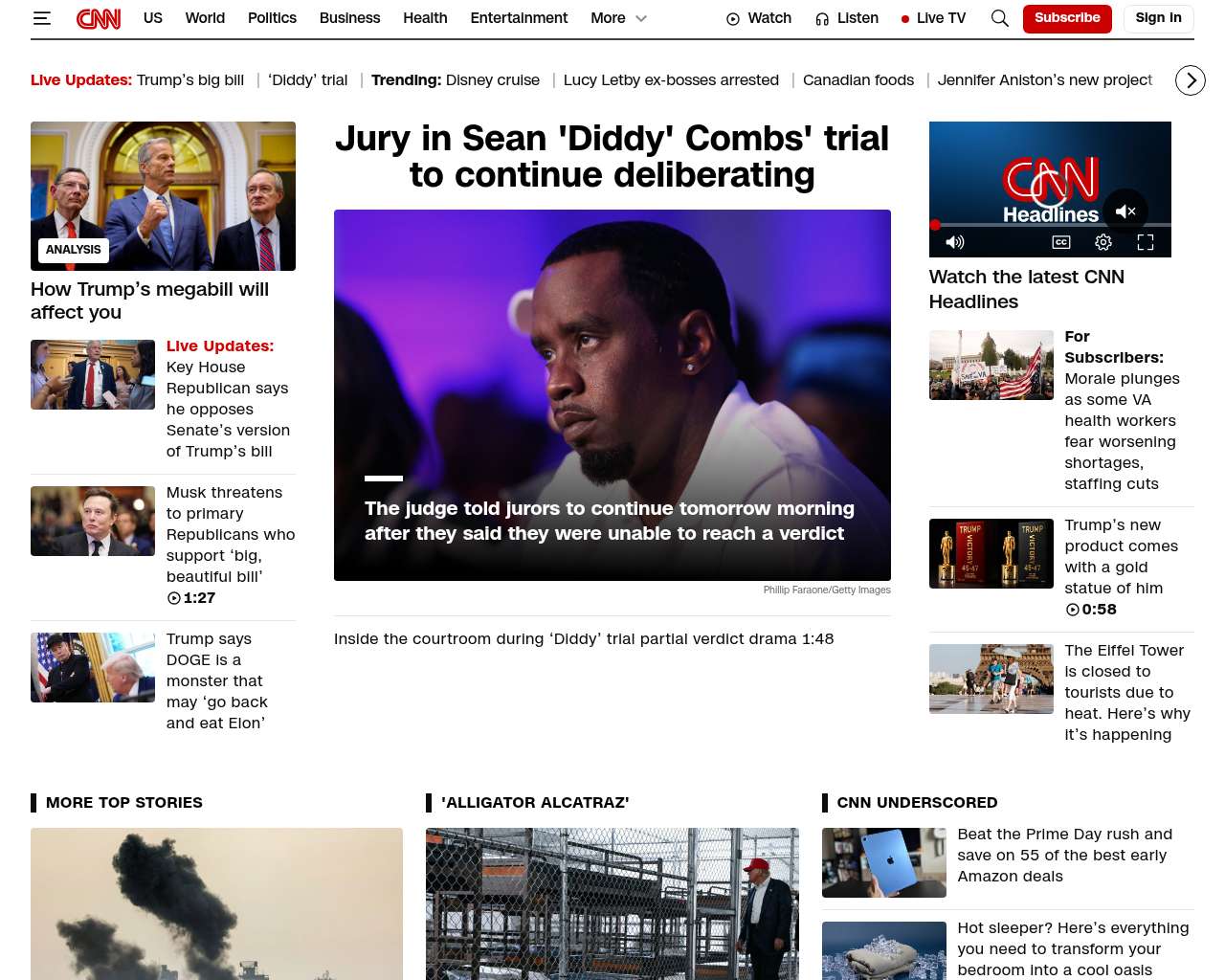Click the DOGE story thumbnail
Screen dimensions: 1225x980
pyautogui.click(x=93, y=667)
